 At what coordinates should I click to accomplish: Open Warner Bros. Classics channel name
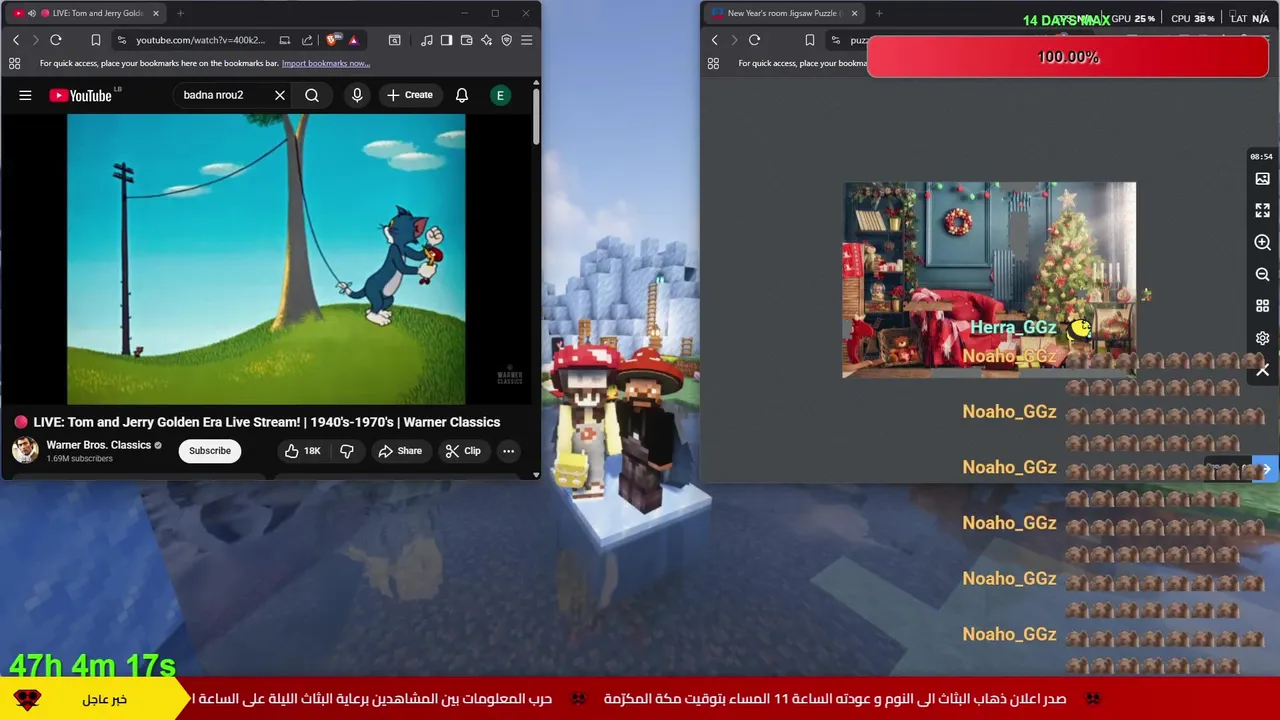tap(99, 445)
